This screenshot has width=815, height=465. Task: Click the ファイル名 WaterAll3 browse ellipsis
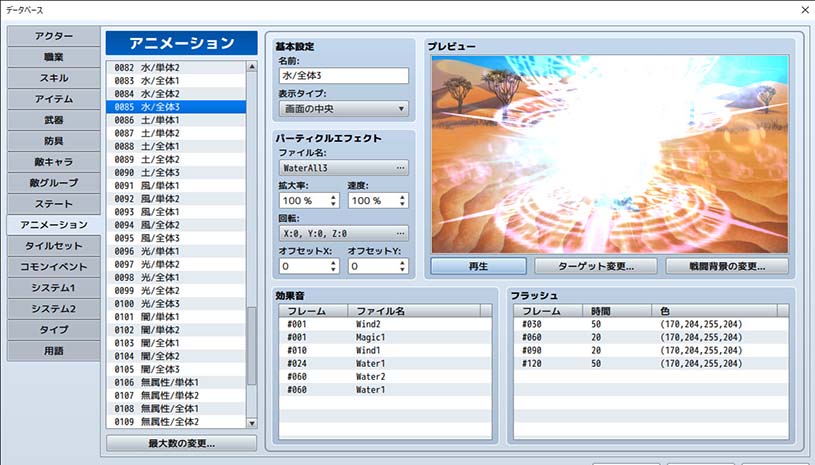coord(401,168)
